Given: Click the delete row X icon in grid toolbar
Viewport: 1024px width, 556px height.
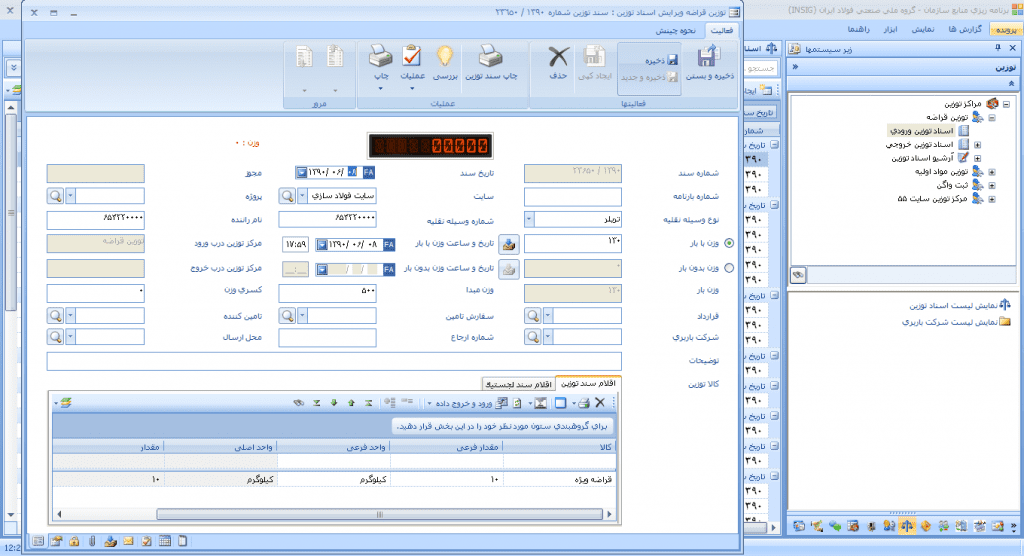Looking at the screenshot, I should point(600,402).
